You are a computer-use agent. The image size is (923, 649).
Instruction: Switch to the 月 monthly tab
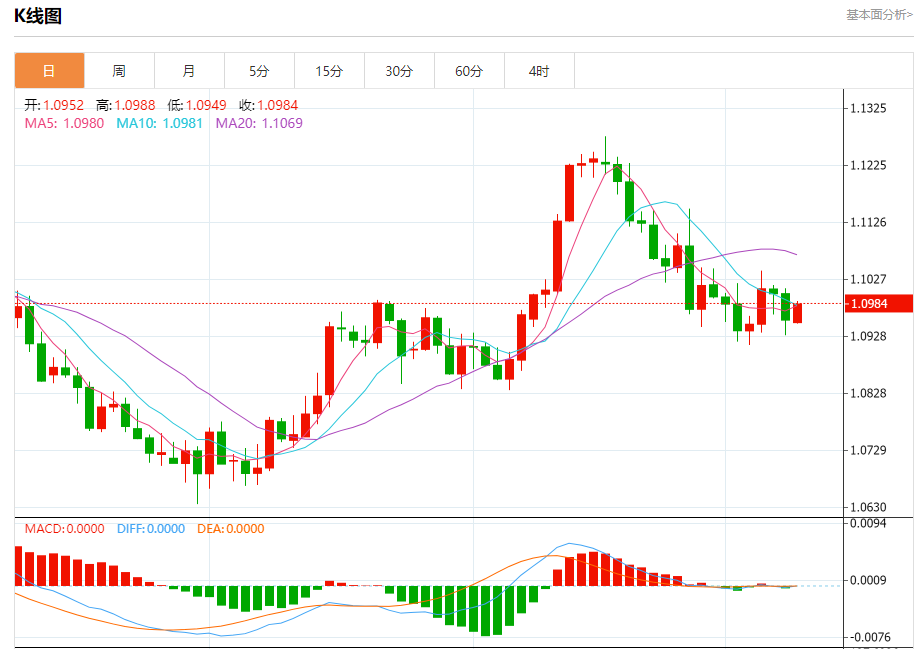[190, 71]
